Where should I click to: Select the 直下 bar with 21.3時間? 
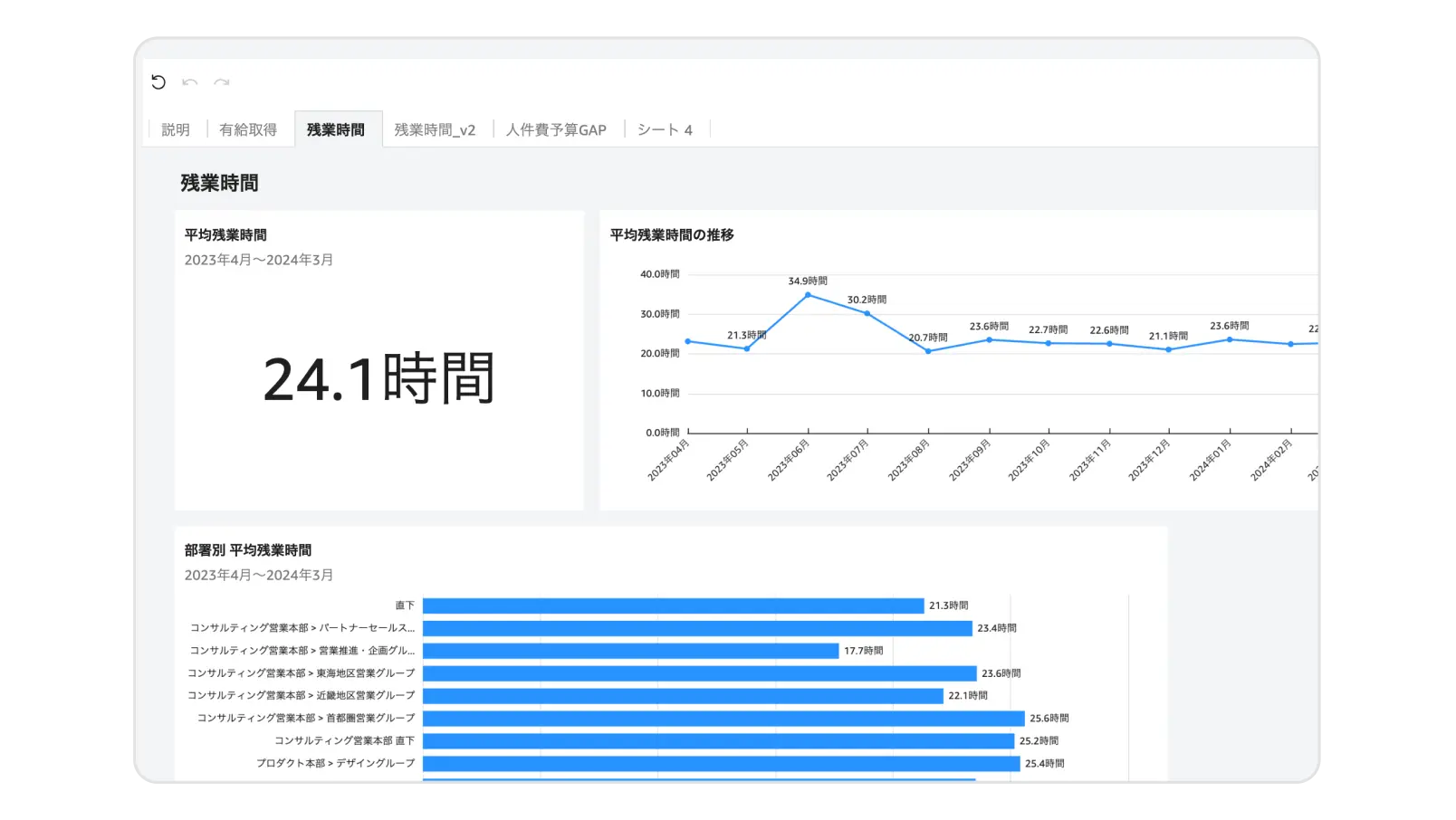pyautogui.click(x=675, y=605)
